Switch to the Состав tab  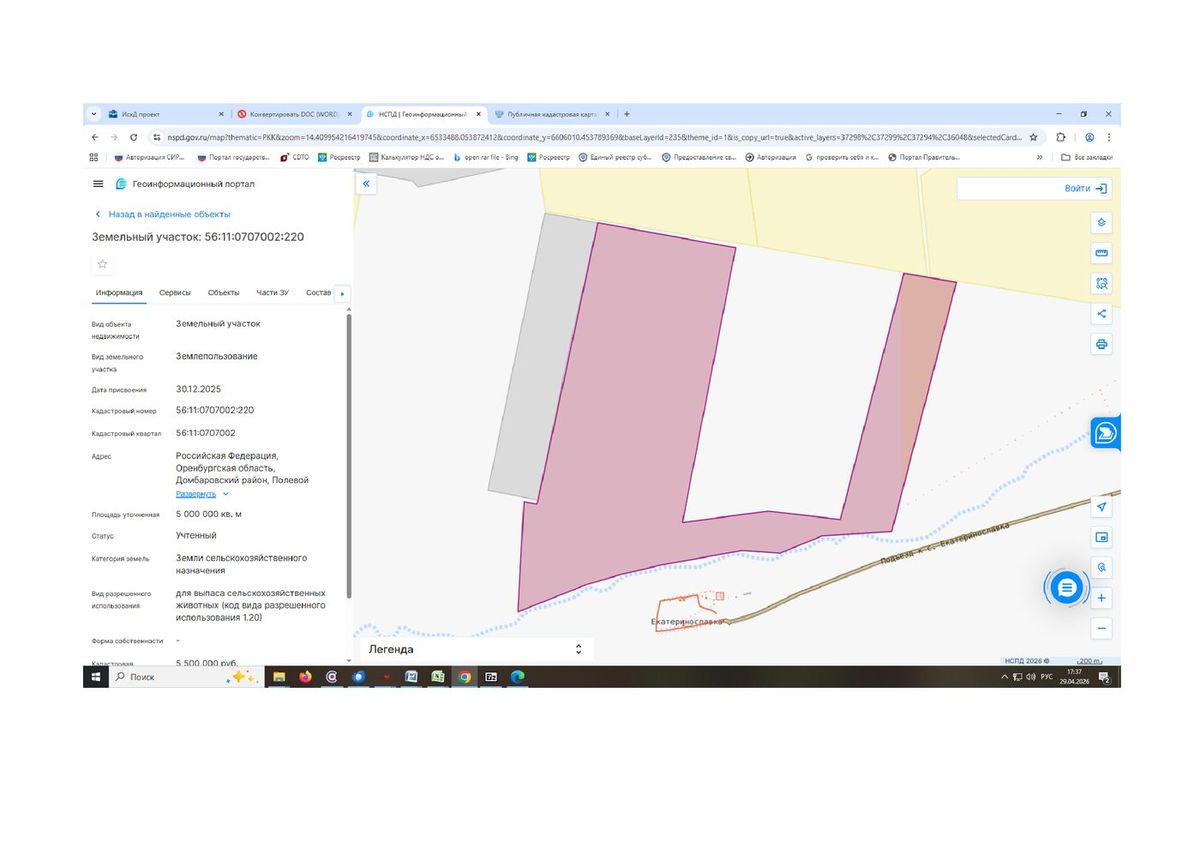[x=318, y=292]
